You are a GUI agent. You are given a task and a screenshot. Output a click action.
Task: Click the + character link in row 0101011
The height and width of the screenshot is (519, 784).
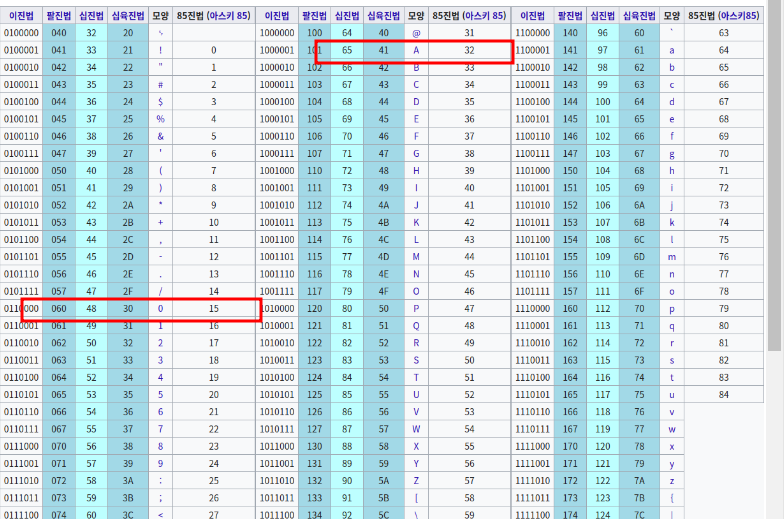pyautogui.click(x=160, y=222)
